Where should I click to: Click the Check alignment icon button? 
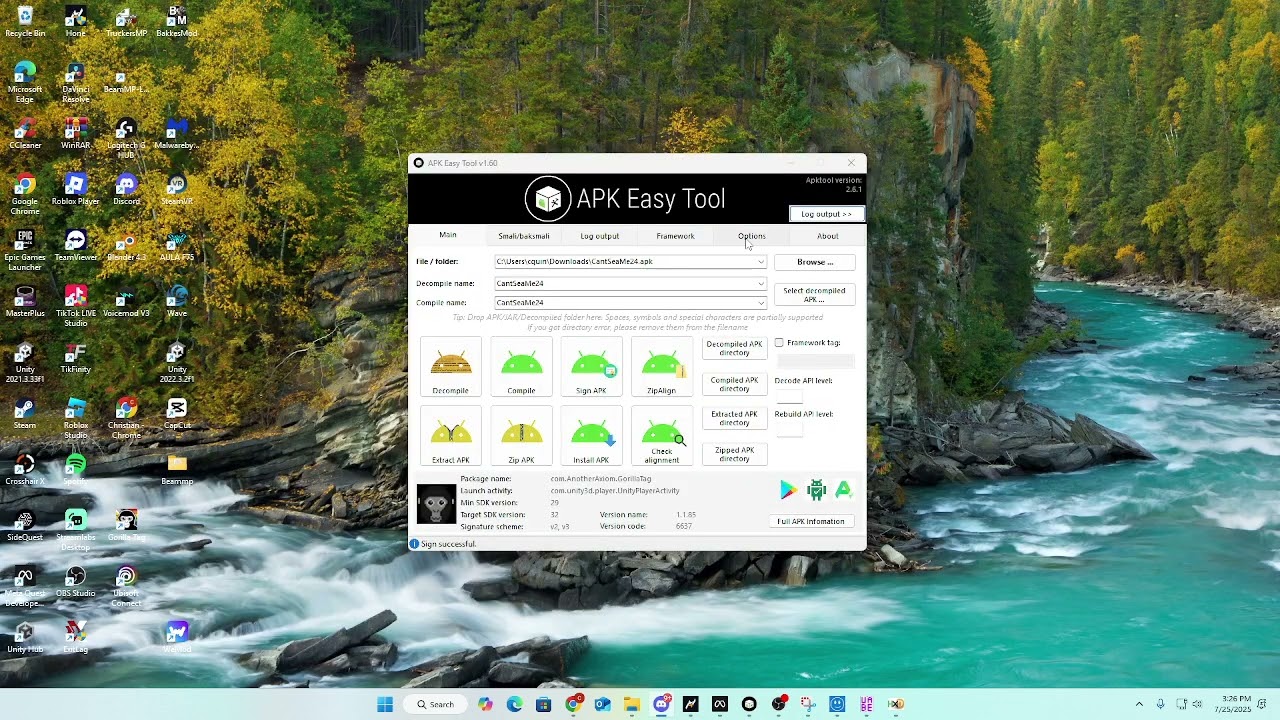tap(661, 436)
